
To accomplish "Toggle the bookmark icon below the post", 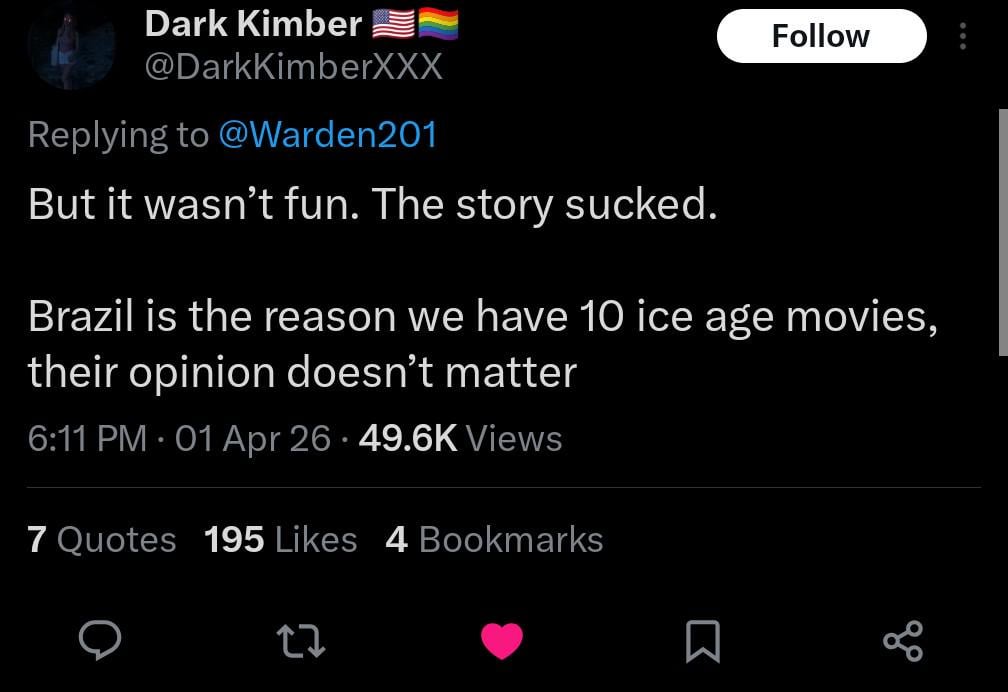I will (702, 640).
